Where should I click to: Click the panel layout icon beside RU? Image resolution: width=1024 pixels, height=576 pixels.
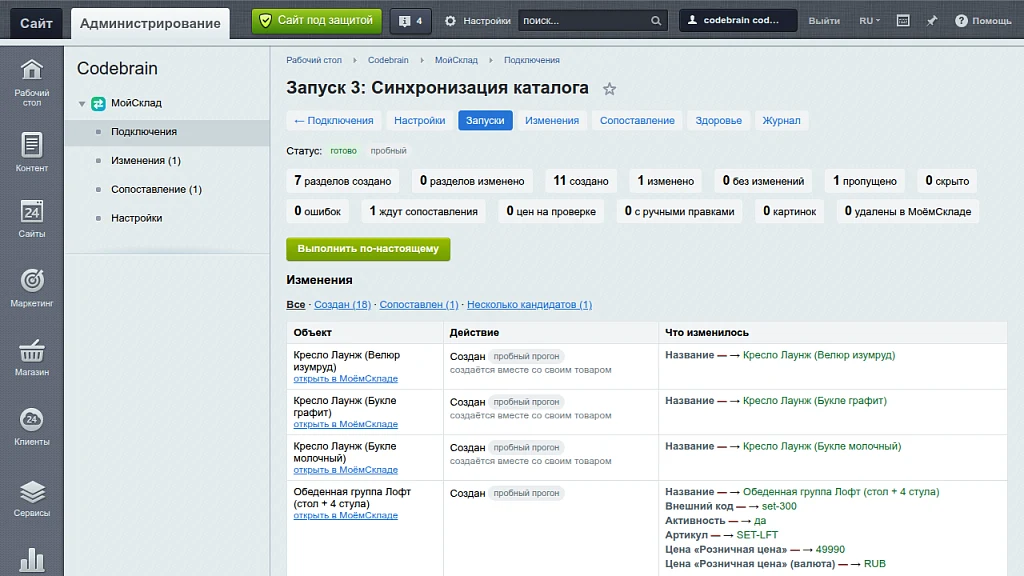coord(903,21)
